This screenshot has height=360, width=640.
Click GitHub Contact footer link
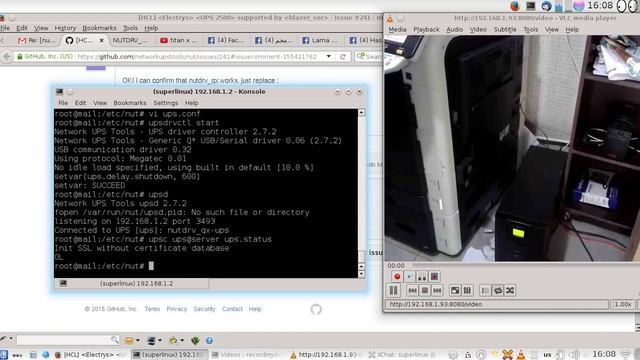point(232,309)
